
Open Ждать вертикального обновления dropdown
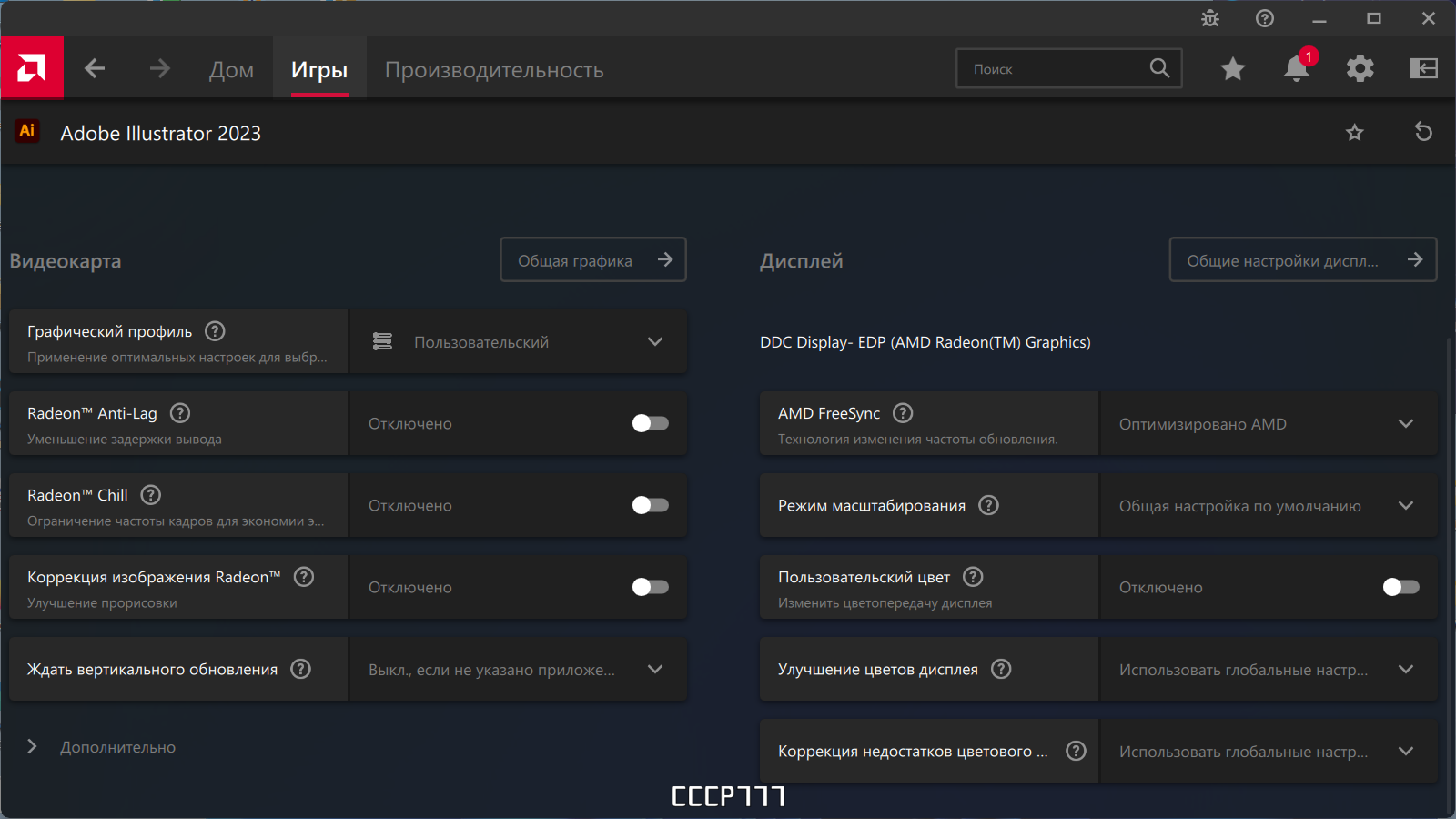[x=519, y=669]
